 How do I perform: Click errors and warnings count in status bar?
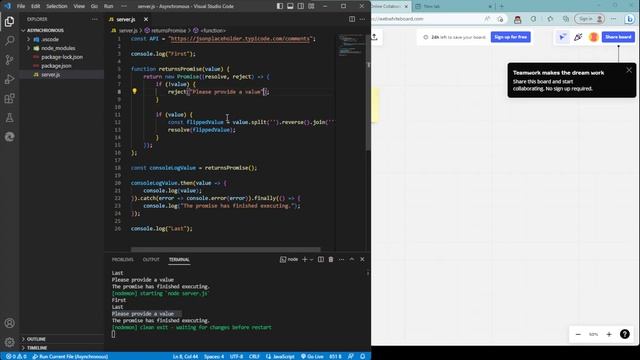click(x=16, y=356)
